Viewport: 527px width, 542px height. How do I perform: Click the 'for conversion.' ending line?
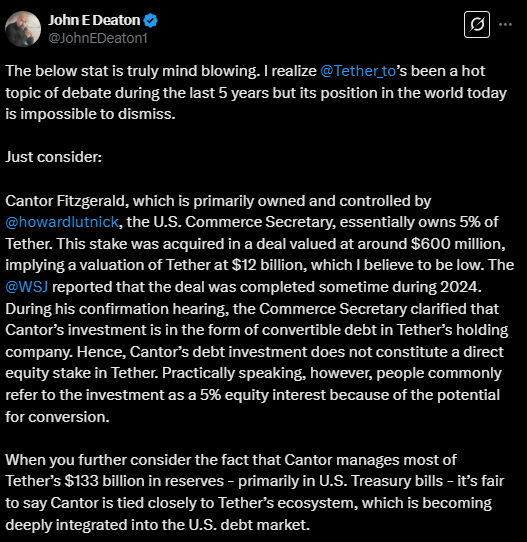[x=57, y=417]
